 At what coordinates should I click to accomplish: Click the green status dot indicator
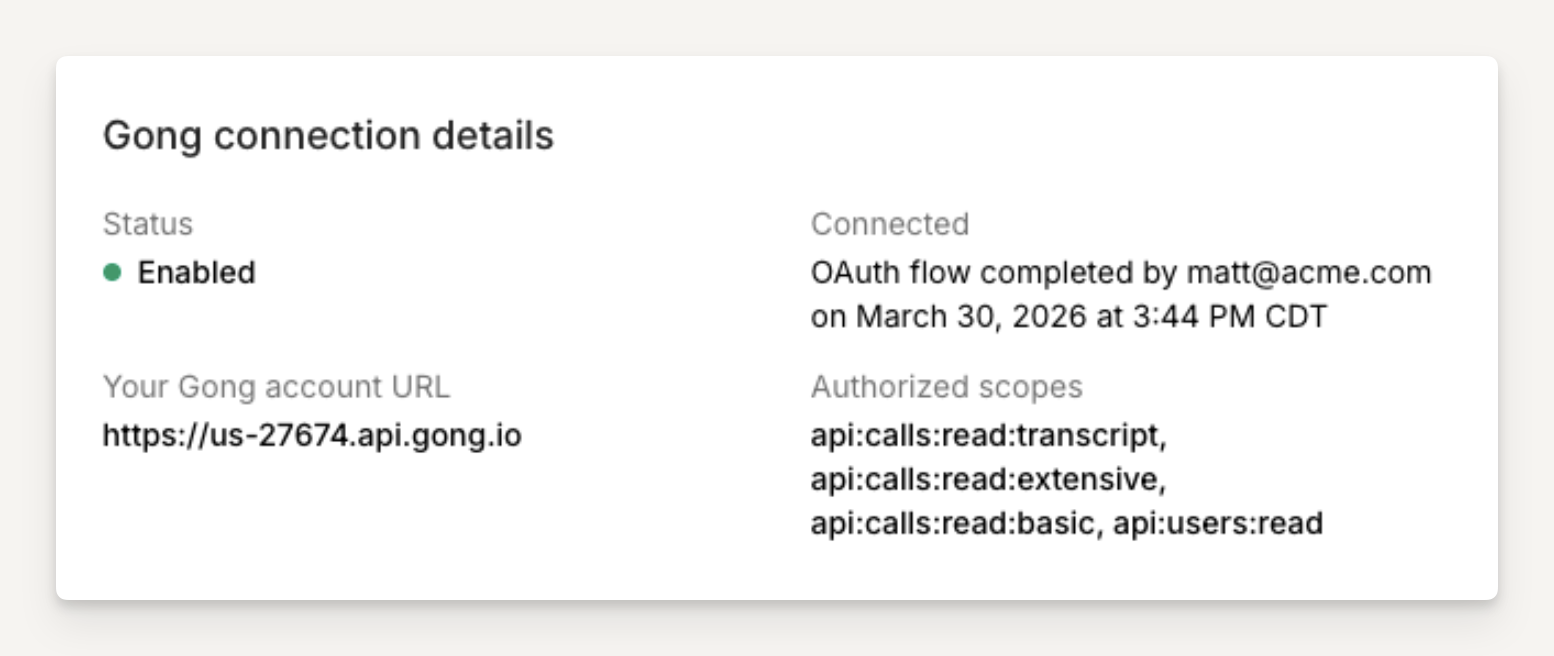(x=112, y=272)
